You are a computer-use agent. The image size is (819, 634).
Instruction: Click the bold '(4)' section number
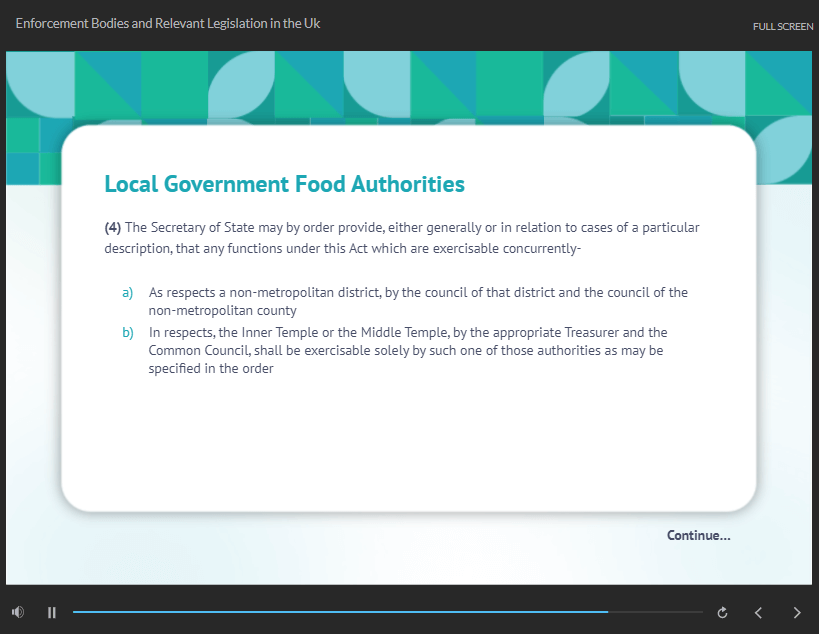point(113,227)
